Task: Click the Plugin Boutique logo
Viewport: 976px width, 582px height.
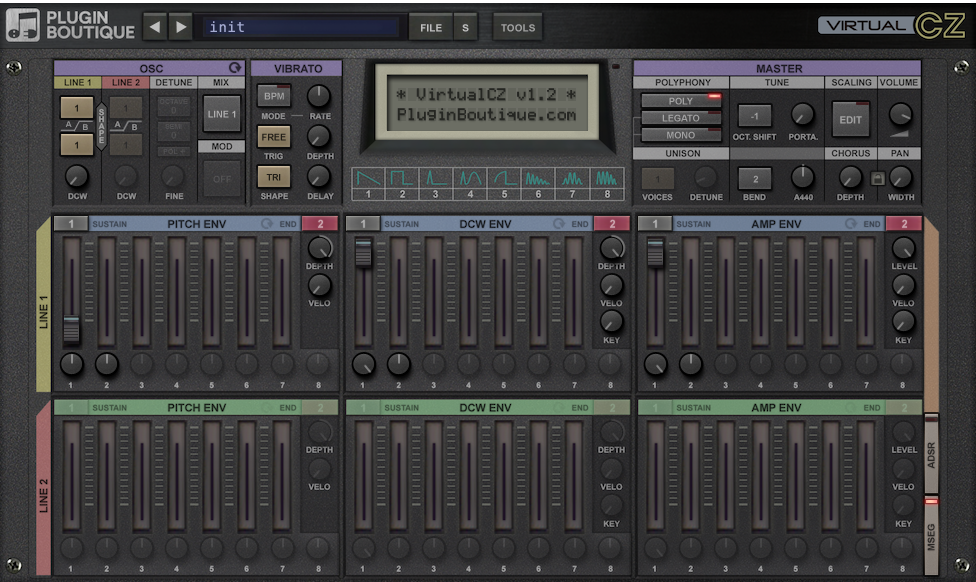Action: click(70, 26)
